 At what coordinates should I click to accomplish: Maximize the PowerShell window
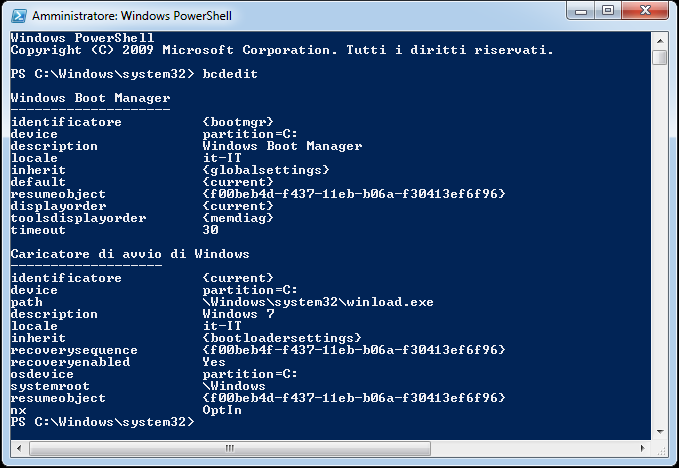[x=608, y=12]
